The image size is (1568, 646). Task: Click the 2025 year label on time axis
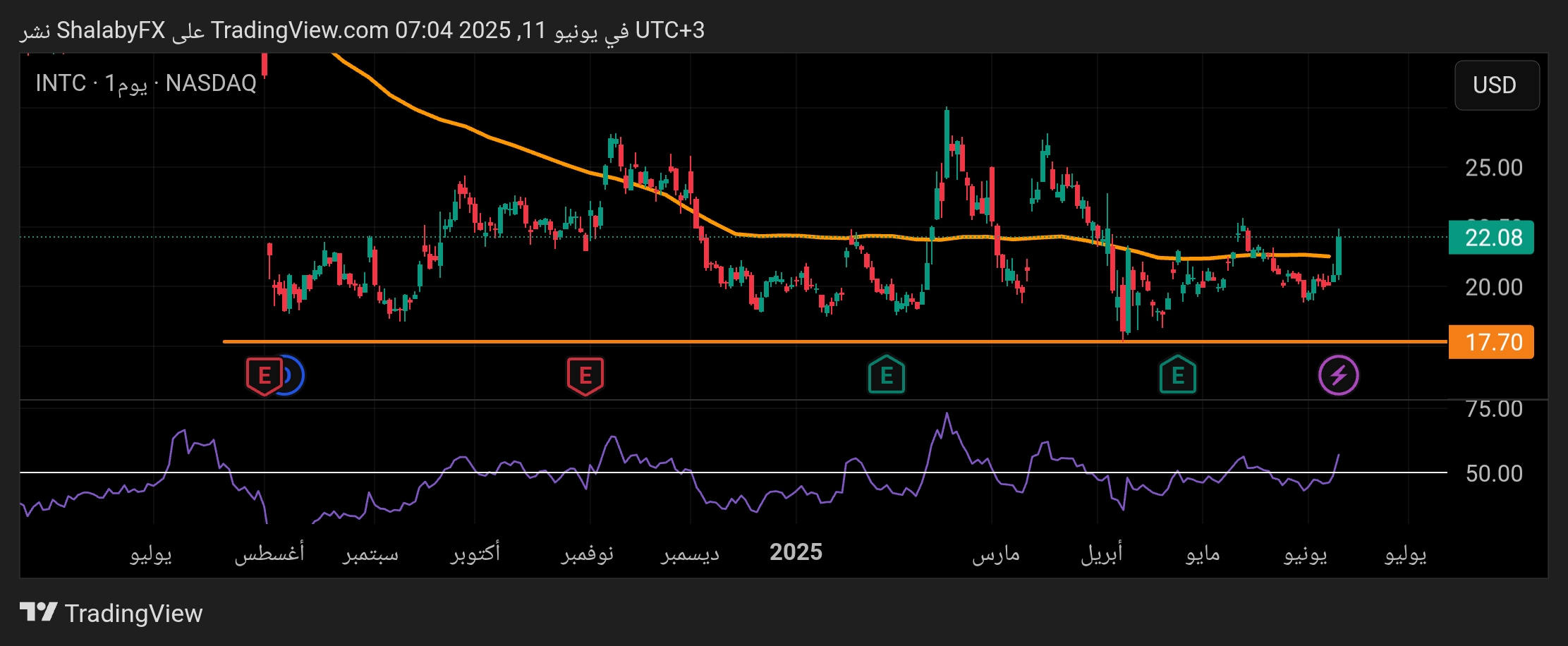click(796, 551)
